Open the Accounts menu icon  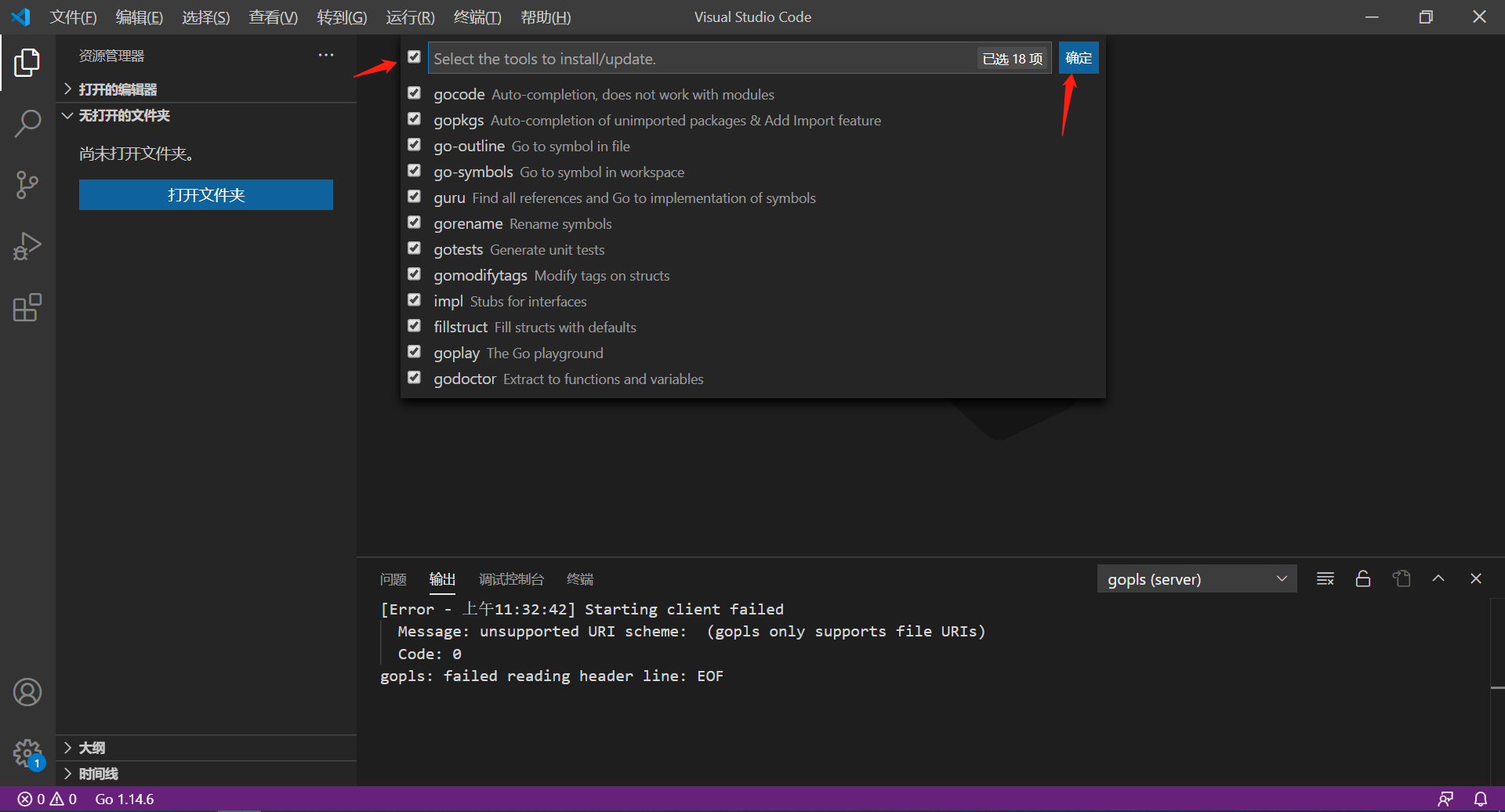point(27,692)
